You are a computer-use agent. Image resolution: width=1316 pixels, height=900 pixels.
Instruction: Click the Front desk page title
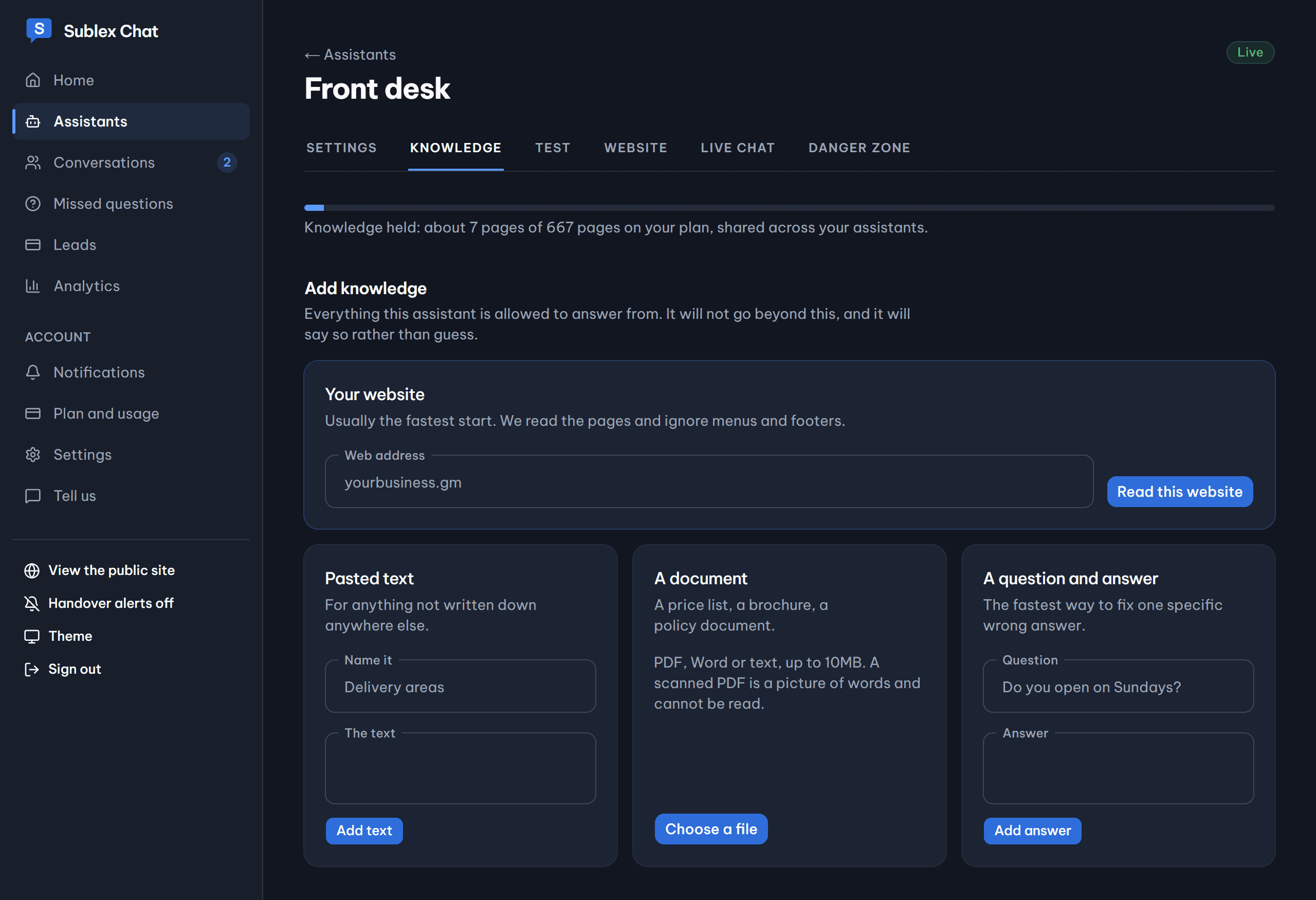point(377,88)
